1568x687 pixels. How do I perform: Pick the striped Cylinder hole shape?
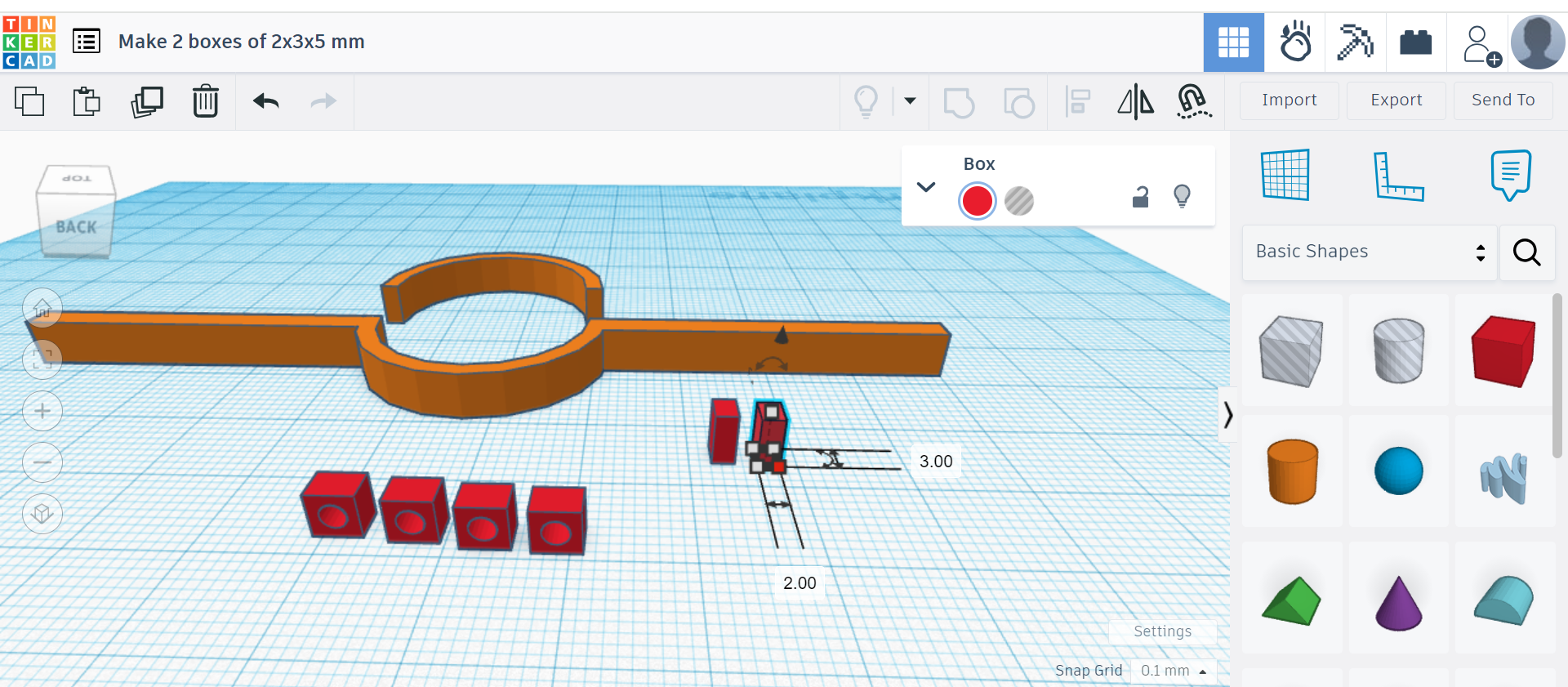(1399, 350)
